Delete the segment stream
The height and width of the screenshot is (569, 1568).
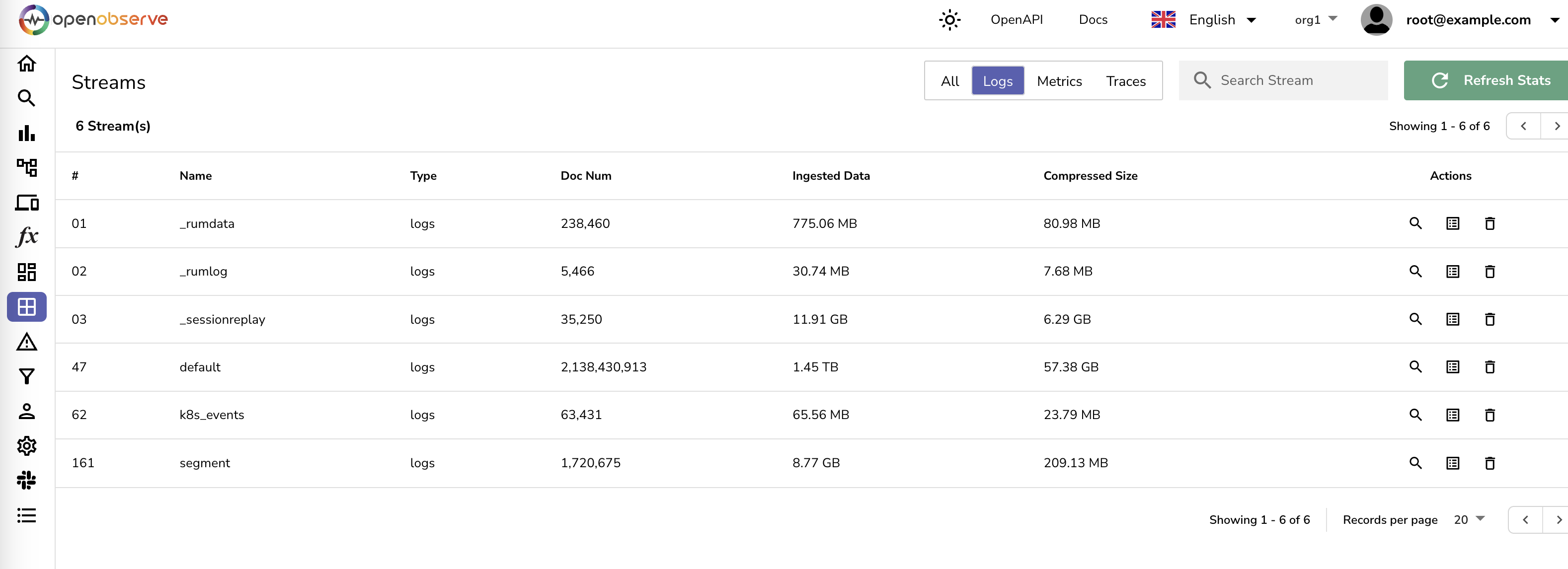point(1490,463)
